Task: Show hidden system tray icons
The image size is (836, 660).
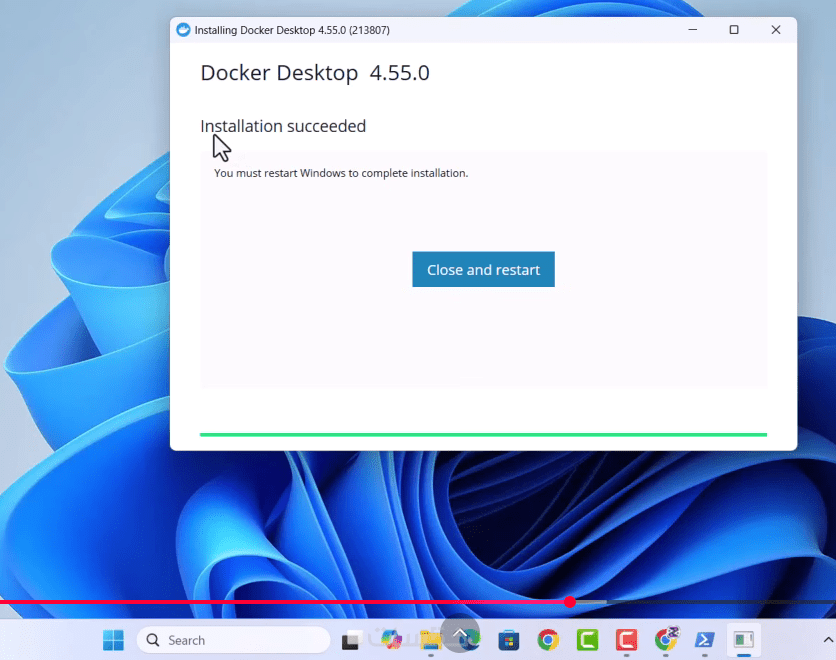Action: [x=827, y=640]
